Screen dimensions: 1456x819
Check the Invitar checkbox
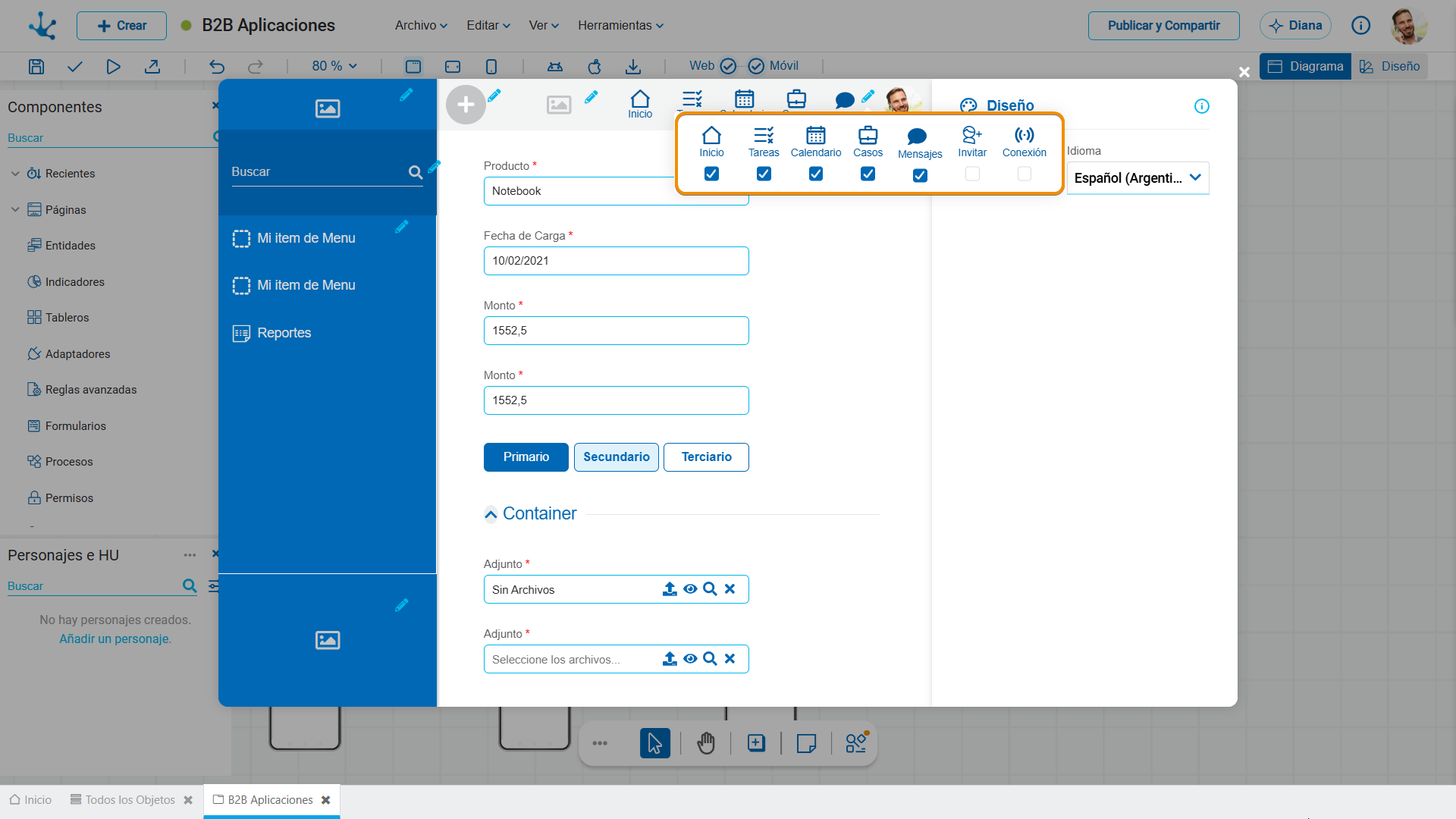[x=972, y=174]
